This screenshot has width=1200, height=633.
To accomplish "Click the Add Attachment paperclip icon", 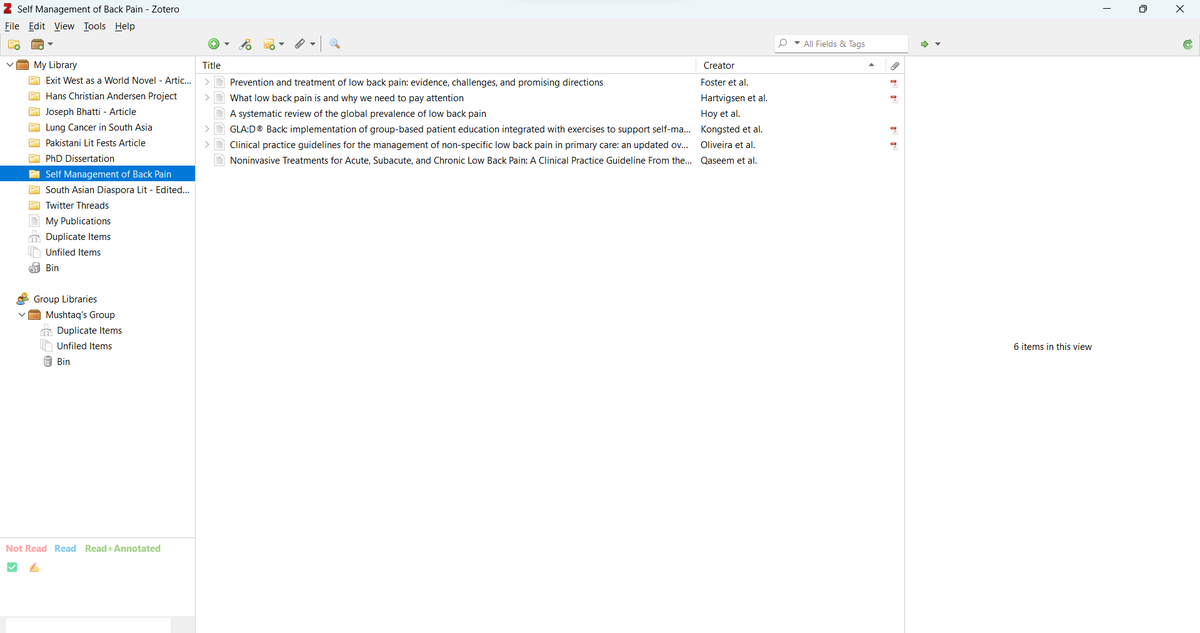I will click(x=299, y=44).
